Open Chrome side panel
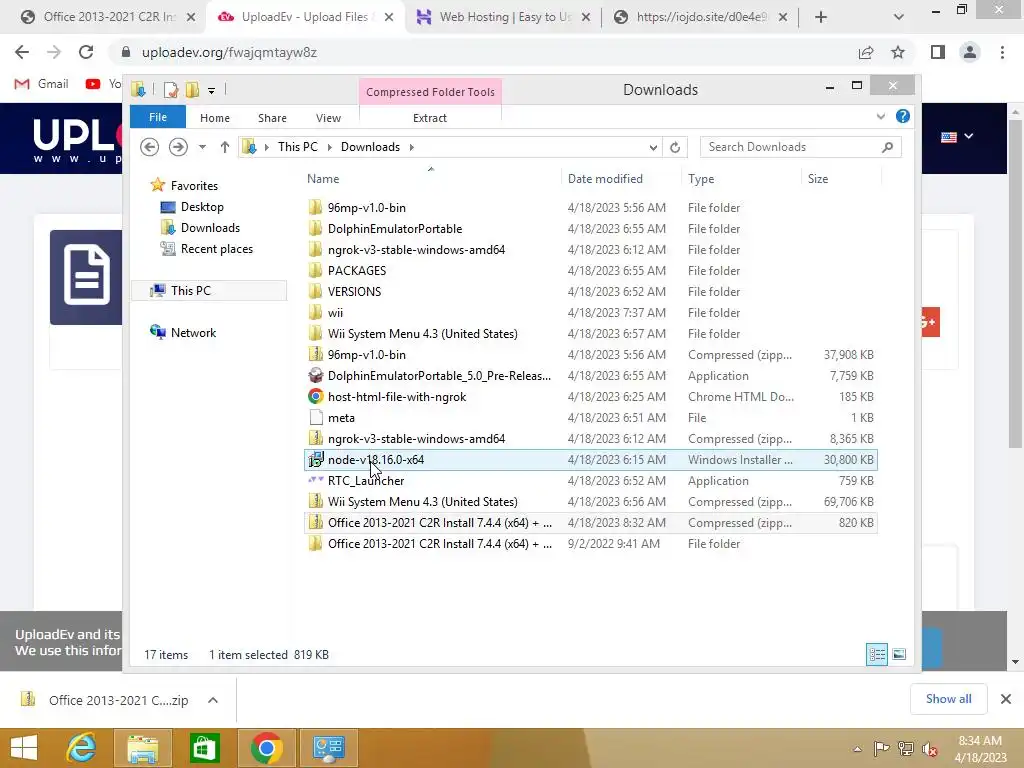 coord(938,52)
